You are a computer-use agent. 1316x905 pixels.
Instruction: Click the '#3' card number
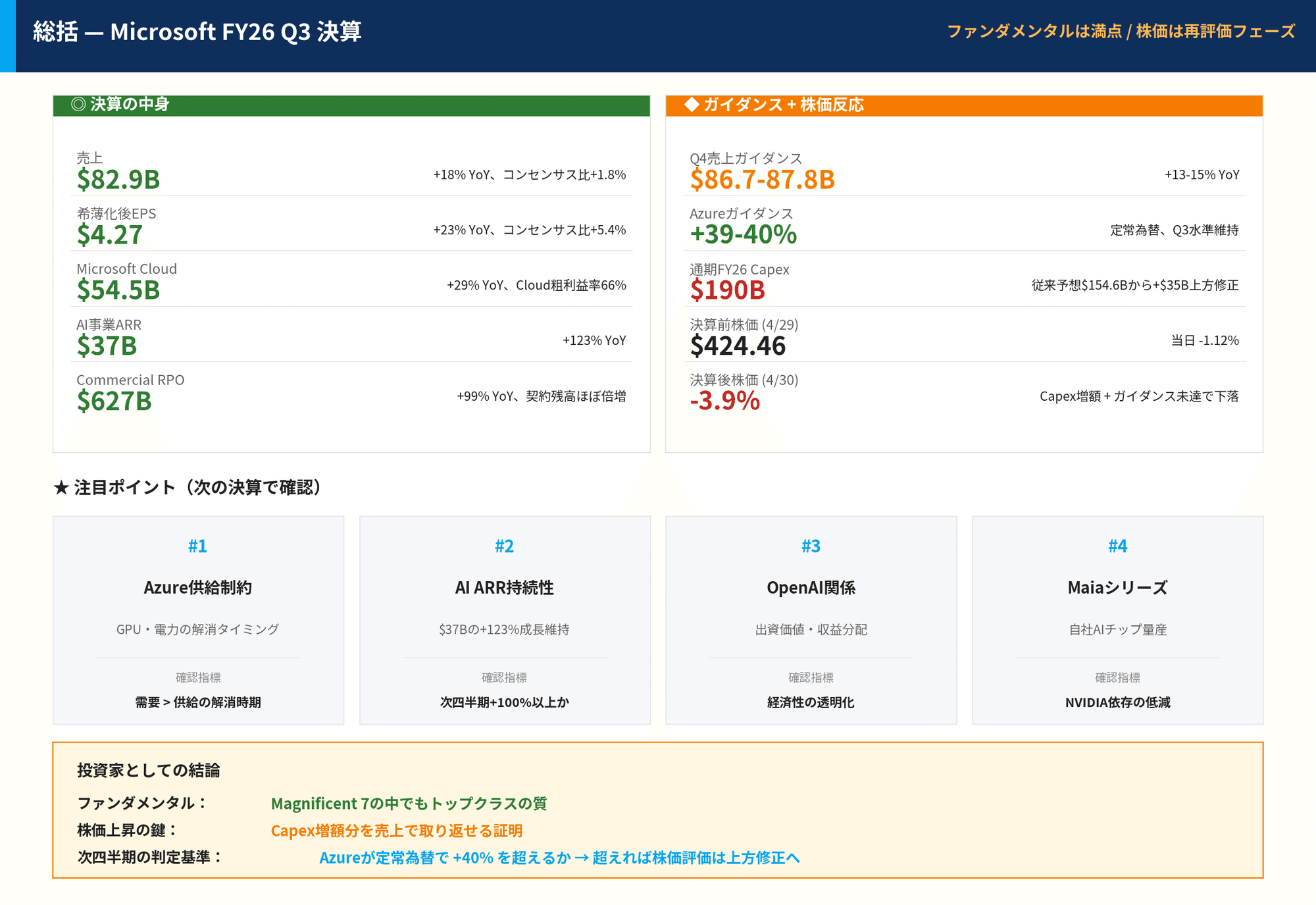[x=811, y=546]
